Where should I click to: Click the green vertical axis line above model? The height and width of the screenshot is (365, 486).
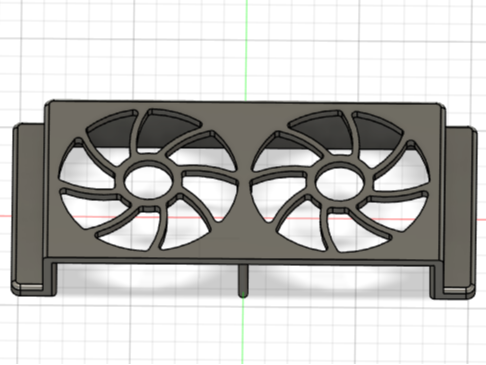pyautogui.click(x=246, y=50)
